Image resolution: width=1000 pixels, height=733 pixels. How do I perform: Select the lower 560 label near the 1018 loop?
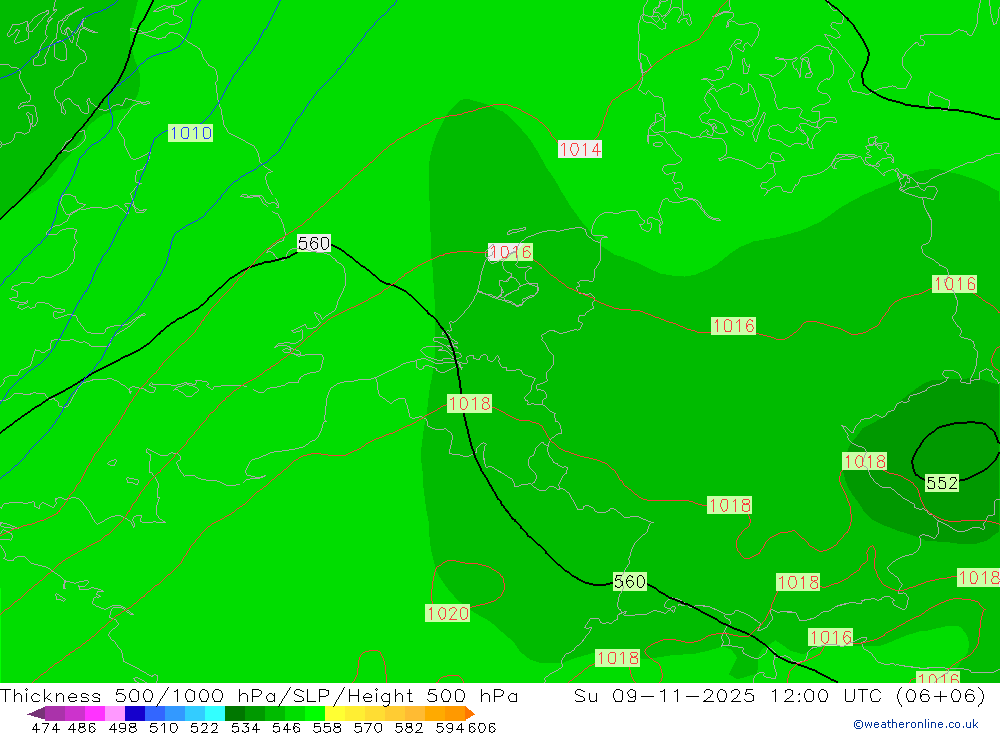tap(629, 581)
